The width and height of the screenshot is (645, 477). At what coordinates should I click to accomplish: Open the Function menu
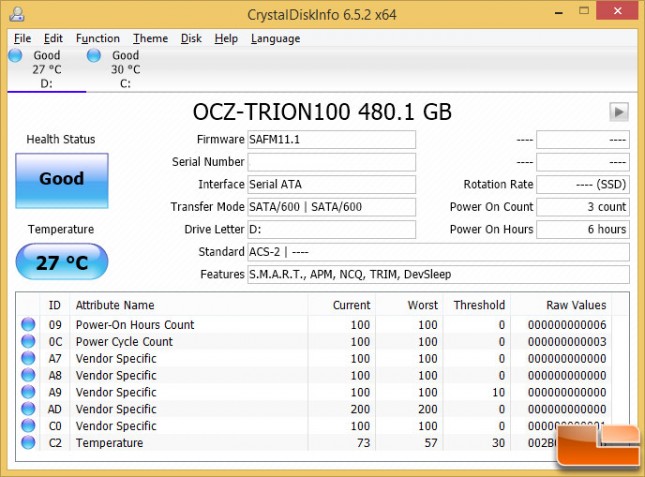[x=97, y=38]
